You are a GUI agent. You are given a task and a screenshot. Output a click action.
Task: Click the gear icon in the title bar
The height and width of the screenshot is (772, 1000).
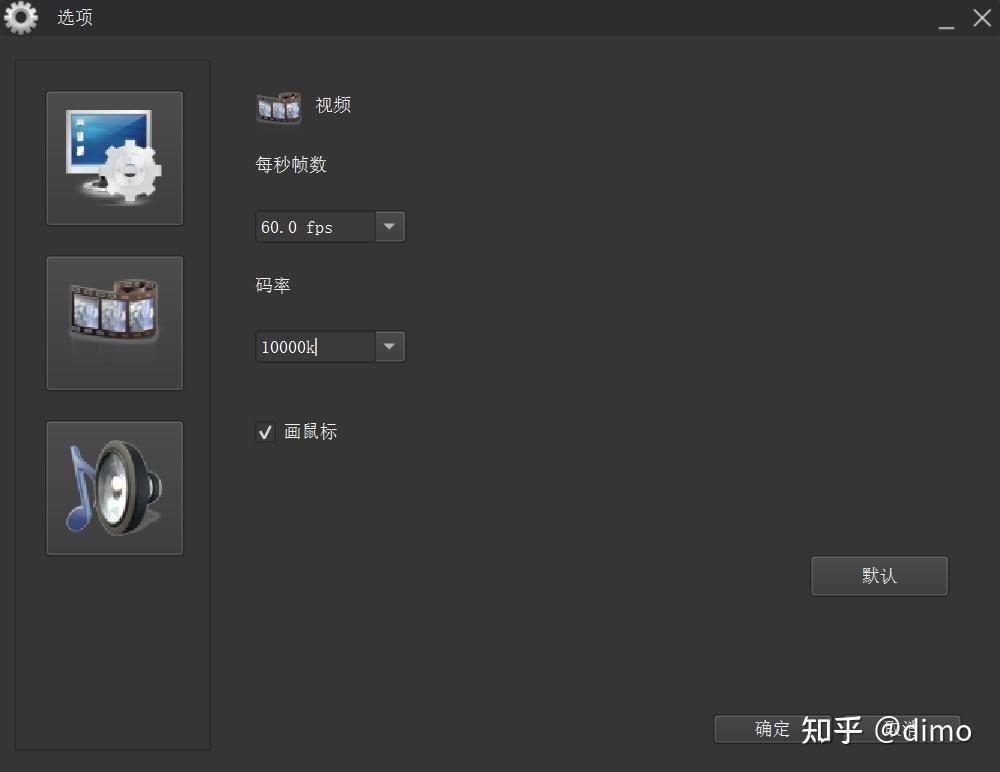[x=21, y=17]
